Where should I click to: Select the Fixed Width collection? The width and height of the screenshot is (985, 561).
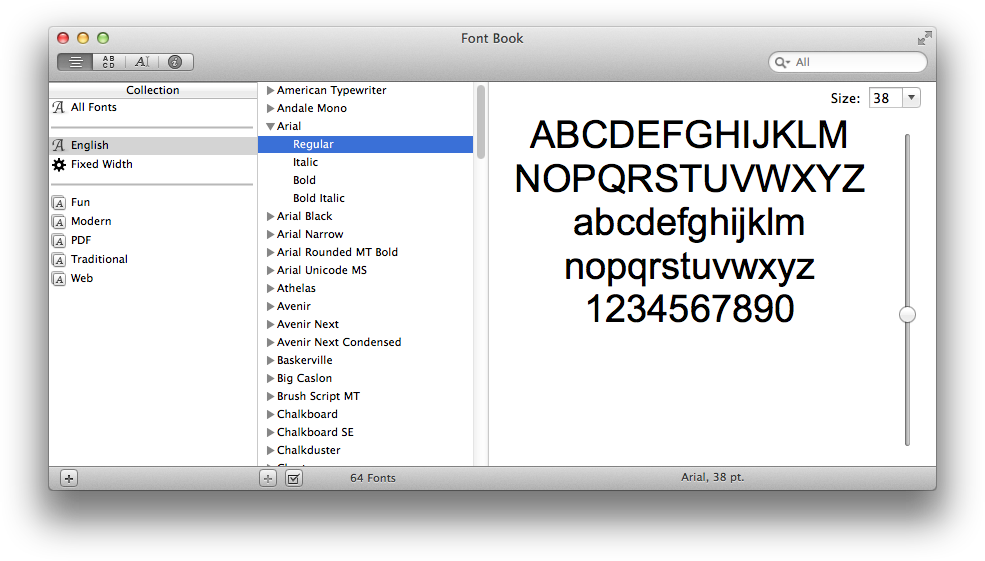tap(101, 164)
